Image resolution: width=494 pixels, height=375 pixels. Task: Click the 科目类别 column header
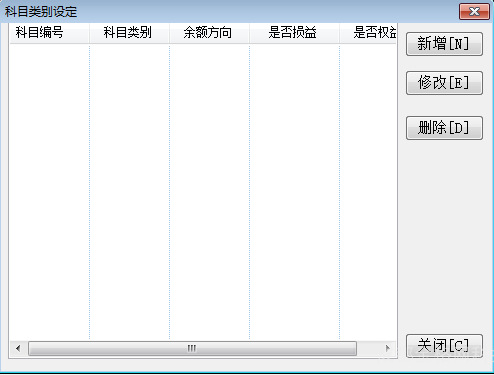pyautogui.click(x=129, y=33)
